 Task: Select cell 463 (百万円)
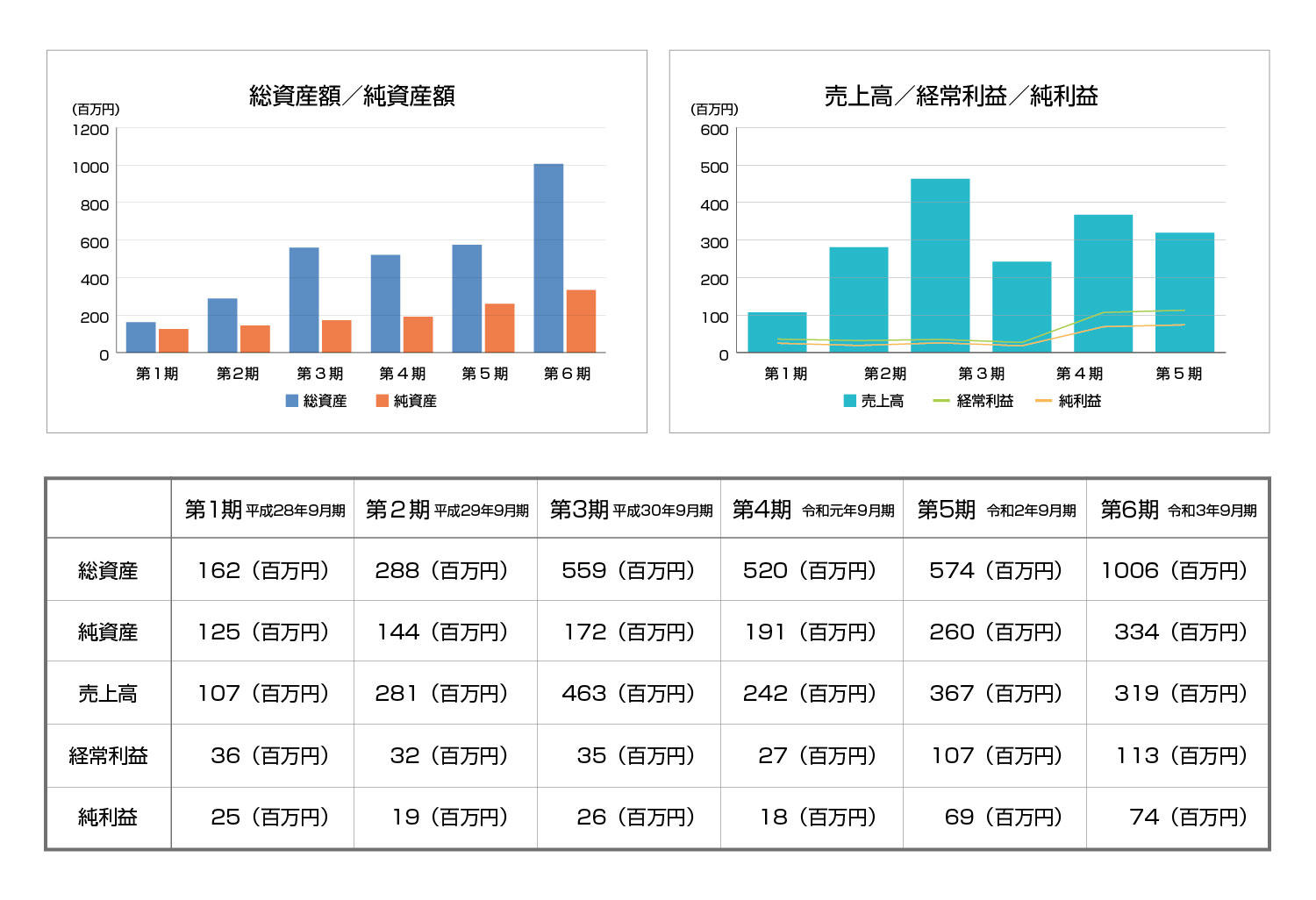(629, 693)
